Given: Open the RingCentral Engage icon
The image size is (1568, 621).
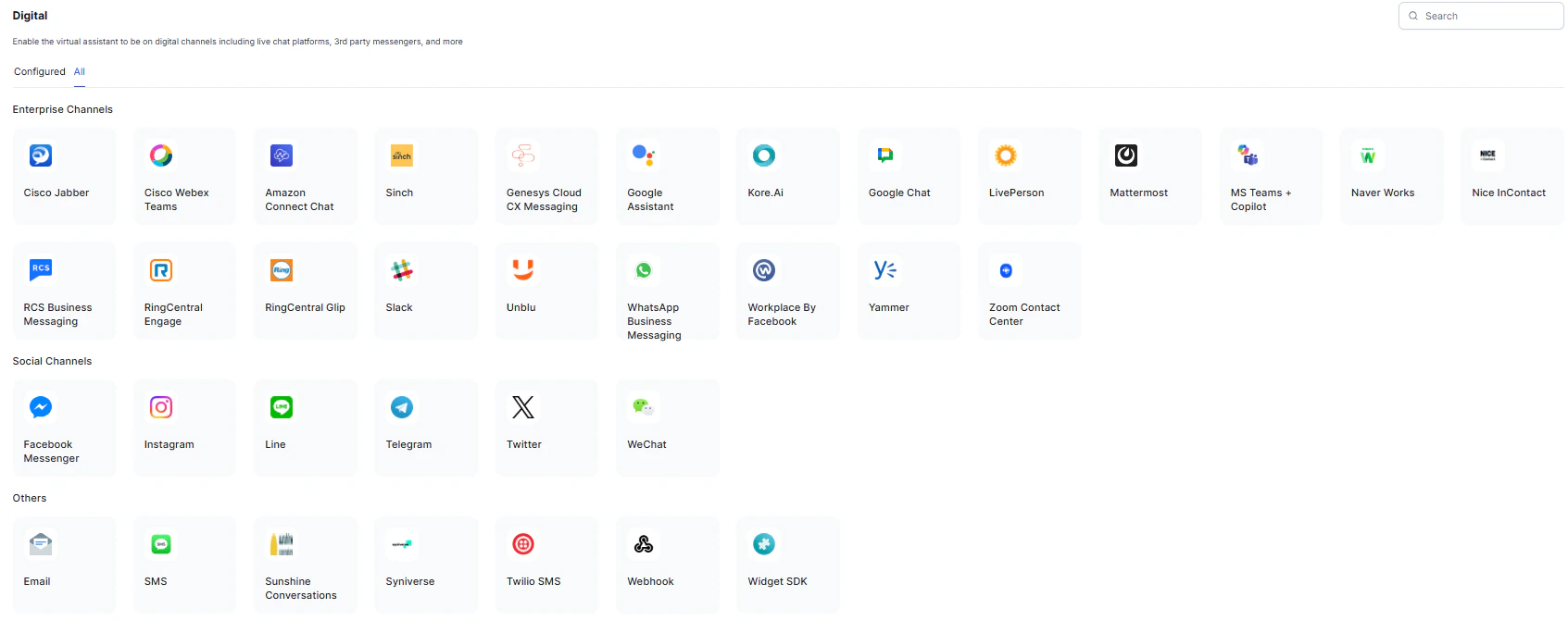Looking at the screenshot, I should pos(161,270).
